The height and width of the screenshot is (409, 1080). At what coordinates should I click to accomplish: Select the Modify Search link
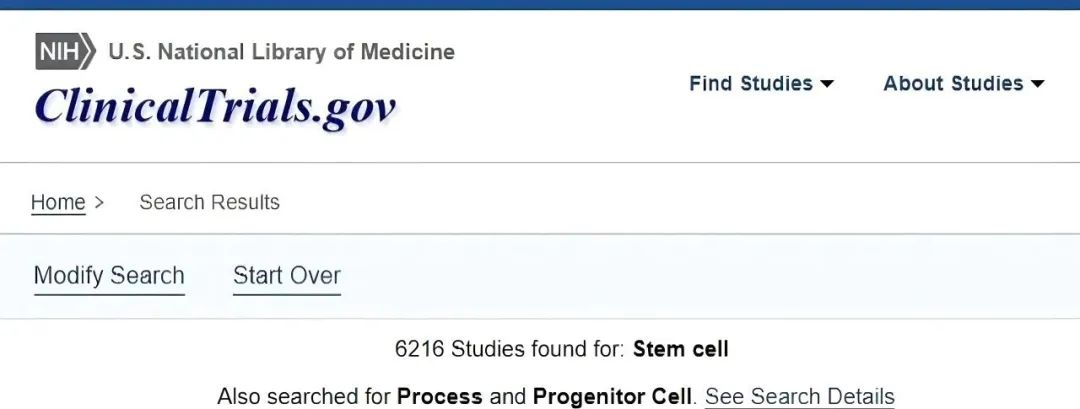click(x=109, y=276)
